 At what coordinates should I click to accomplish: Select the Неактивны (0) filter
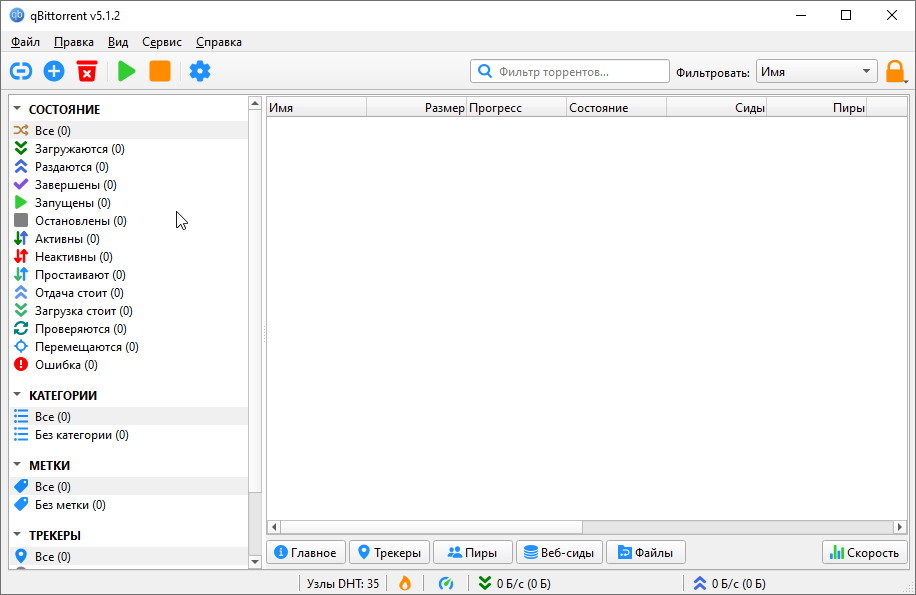(x=129, y=257)
